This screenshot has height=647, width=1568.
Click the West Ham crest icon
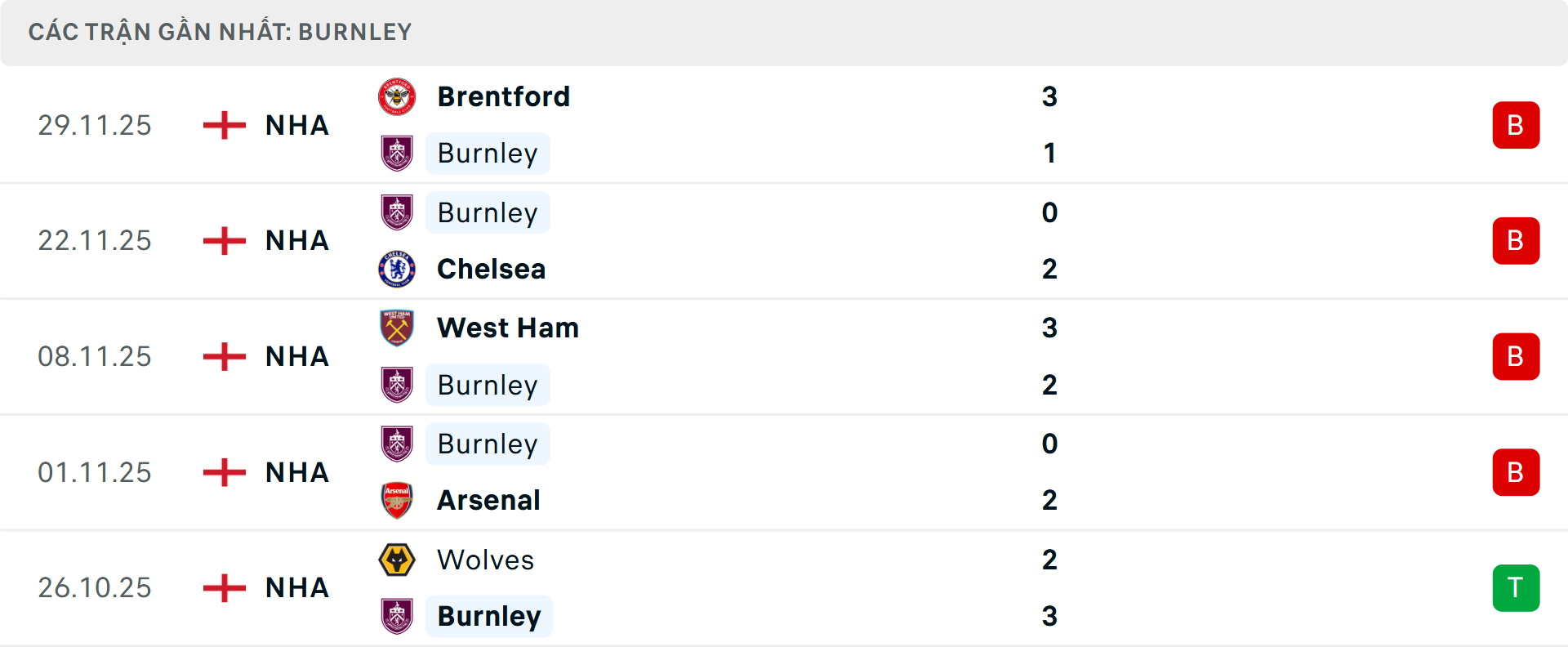[x=398, y=328]
